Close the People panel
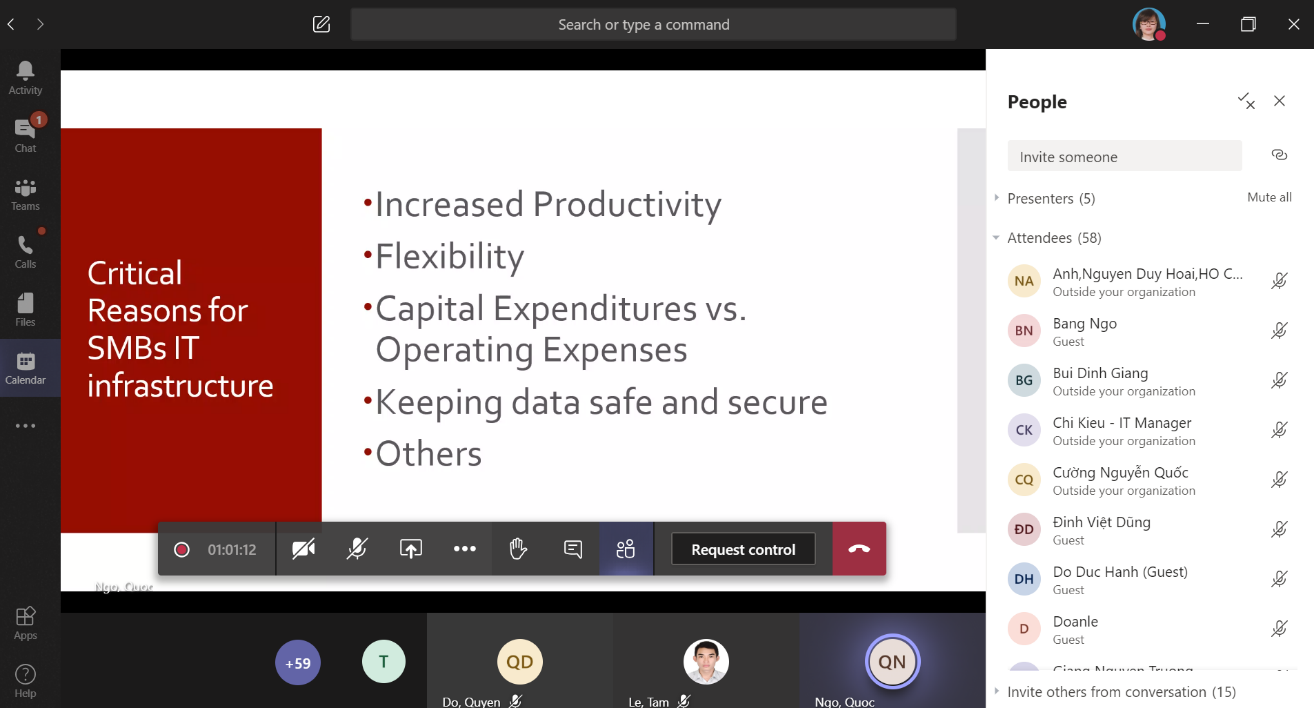1314x708 pixels. [1279, 101]
